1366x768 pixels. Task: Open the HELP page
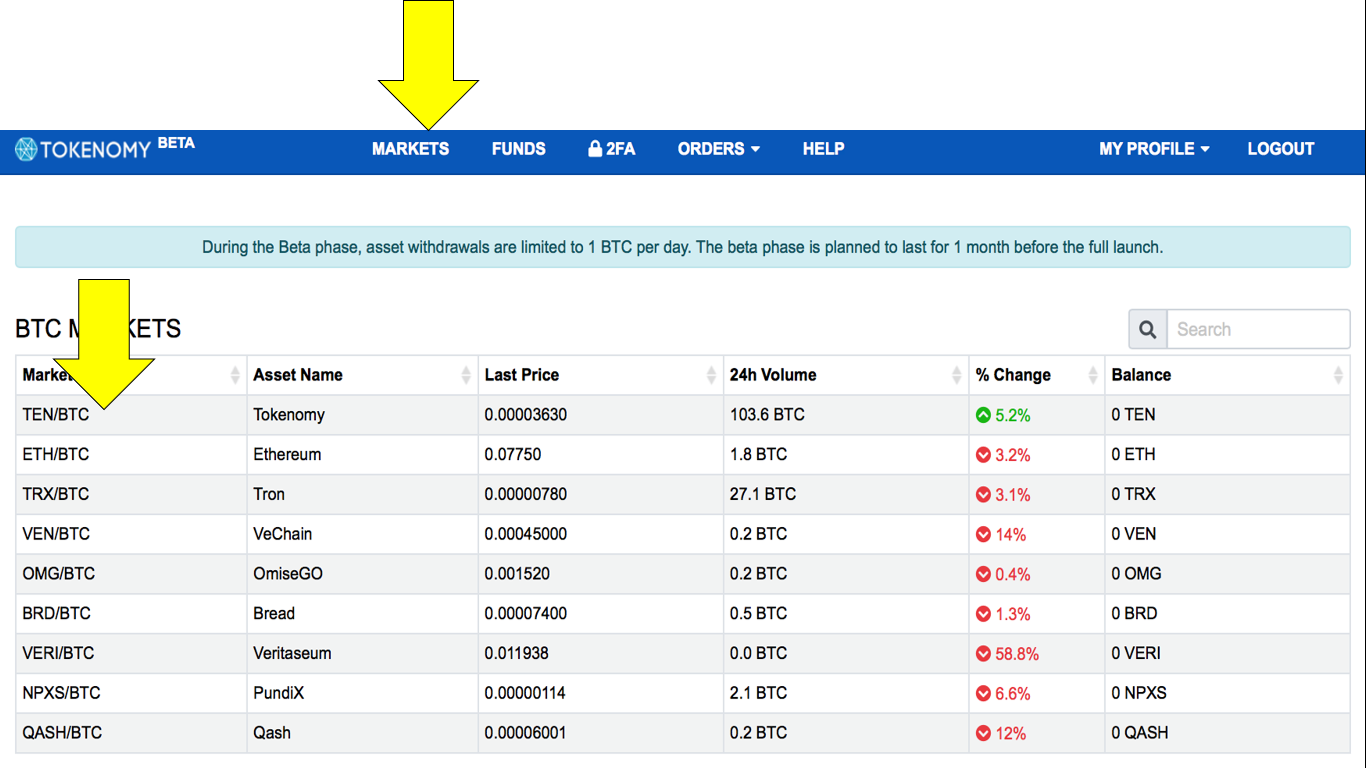[x=824, y=149]
